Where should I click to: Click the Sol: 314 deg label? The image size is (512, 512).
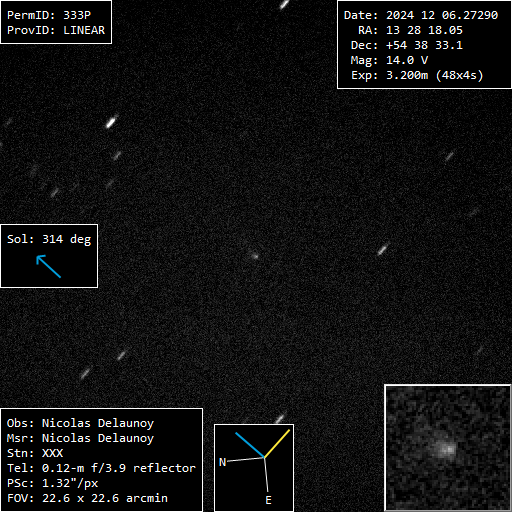49,239
